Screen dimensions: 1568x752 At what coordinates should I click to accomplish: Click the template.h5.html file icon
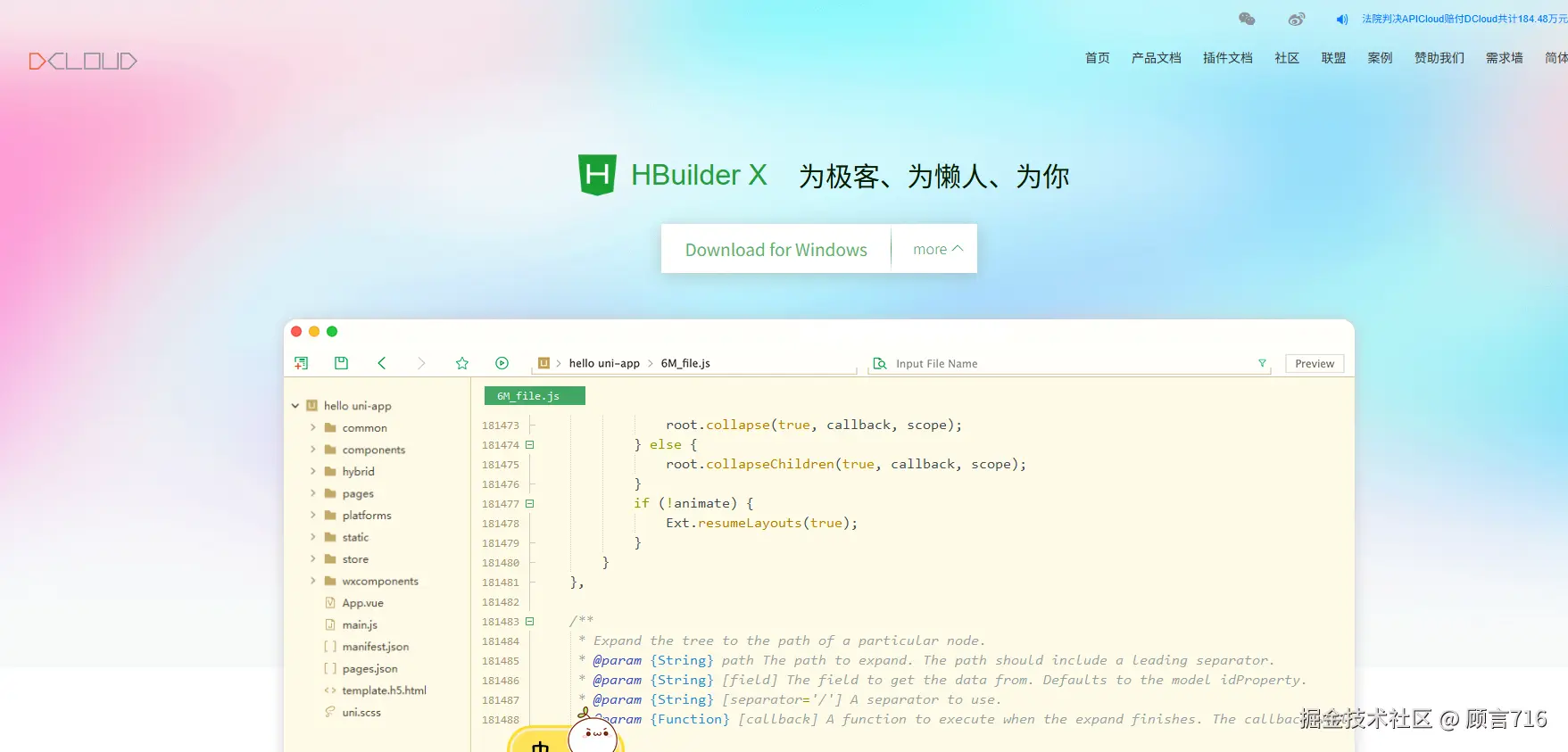tap(330, 690)
